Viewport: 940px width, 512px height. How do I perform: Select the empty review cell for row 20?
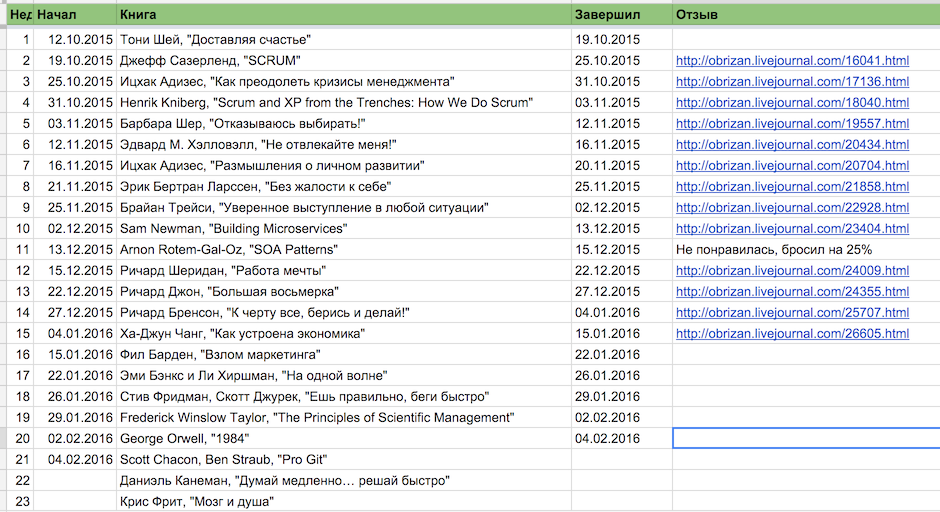pos(806,438)
